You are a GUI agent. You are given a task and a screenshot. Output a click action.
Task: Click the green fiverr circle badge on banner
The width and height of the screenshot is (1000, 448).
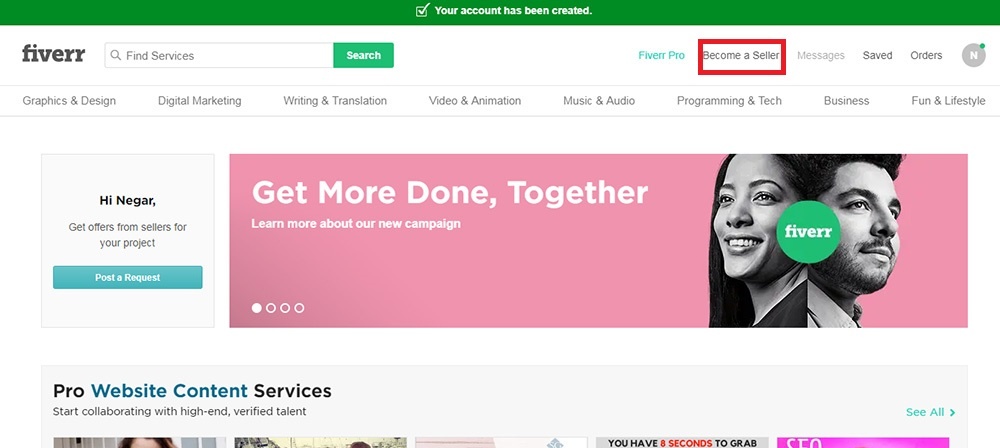808,232
